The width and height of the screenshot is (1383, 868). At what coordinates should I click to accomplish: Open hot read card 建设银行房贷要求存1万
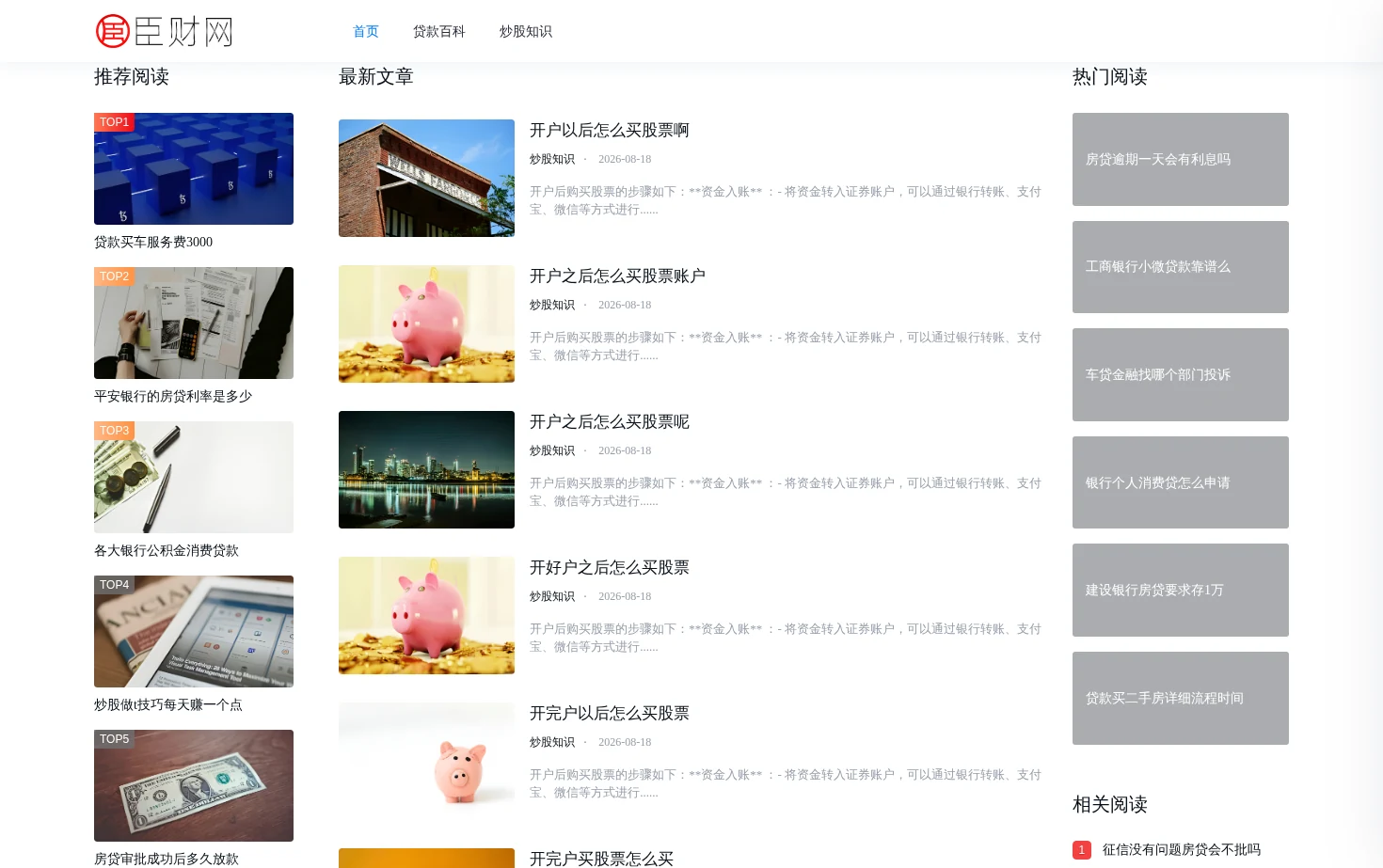coord(1181,590)
